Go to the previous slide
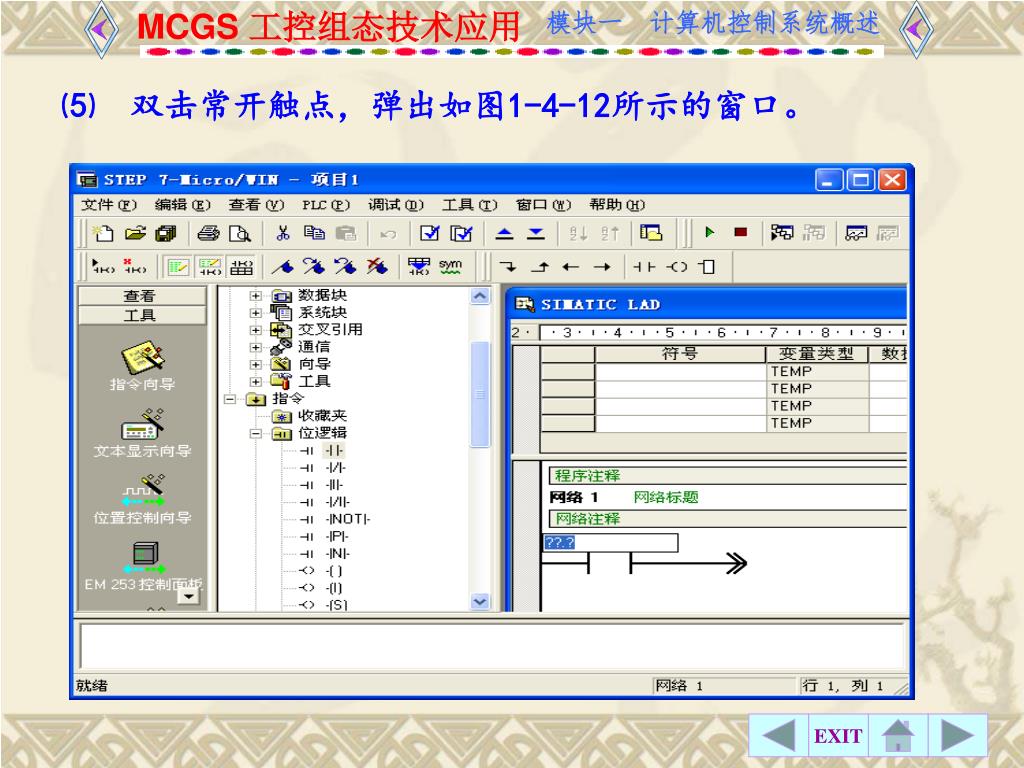The image size is (1024, 768). pos(778,736)
